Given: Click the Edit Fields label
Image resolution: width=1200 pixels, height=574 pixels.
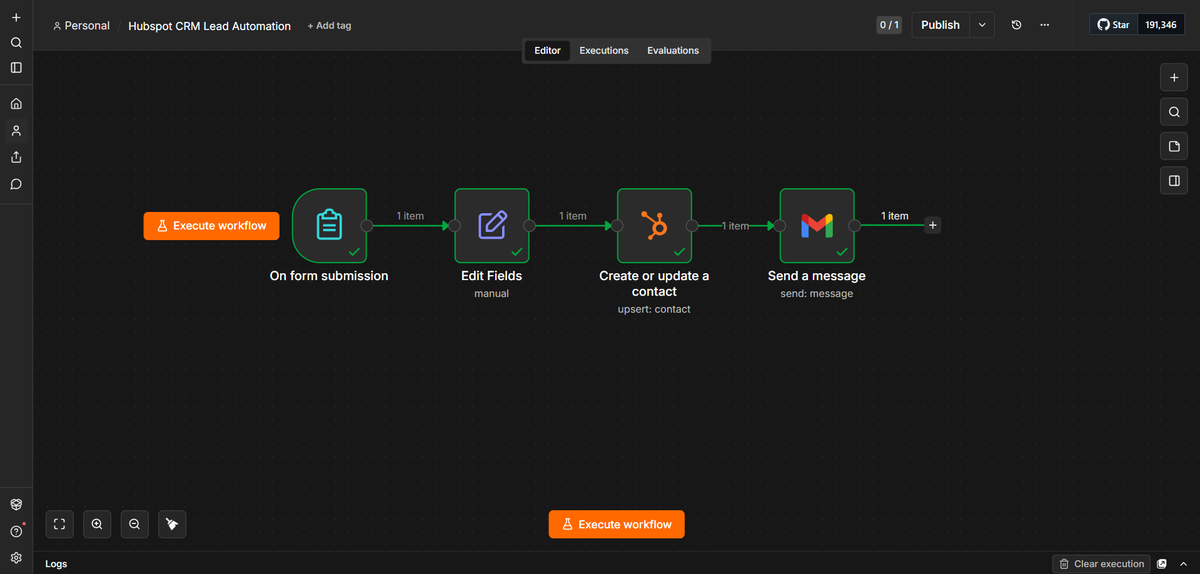Looking at the screenshot, I should point(491,276).
